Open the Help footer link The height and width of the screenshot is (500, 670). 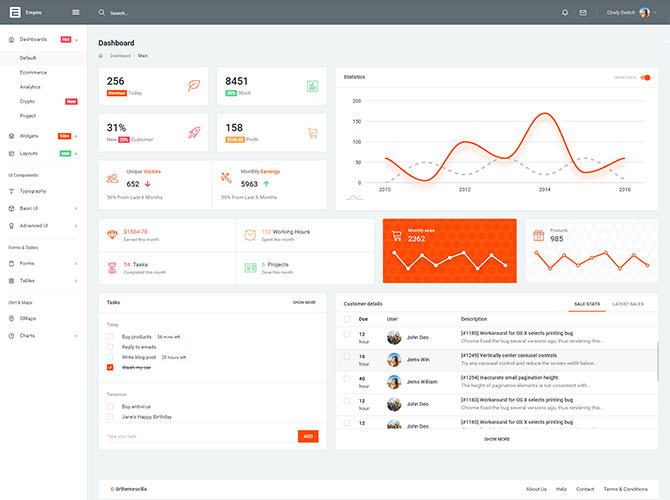pyautogui.click(x=561, y=489)
